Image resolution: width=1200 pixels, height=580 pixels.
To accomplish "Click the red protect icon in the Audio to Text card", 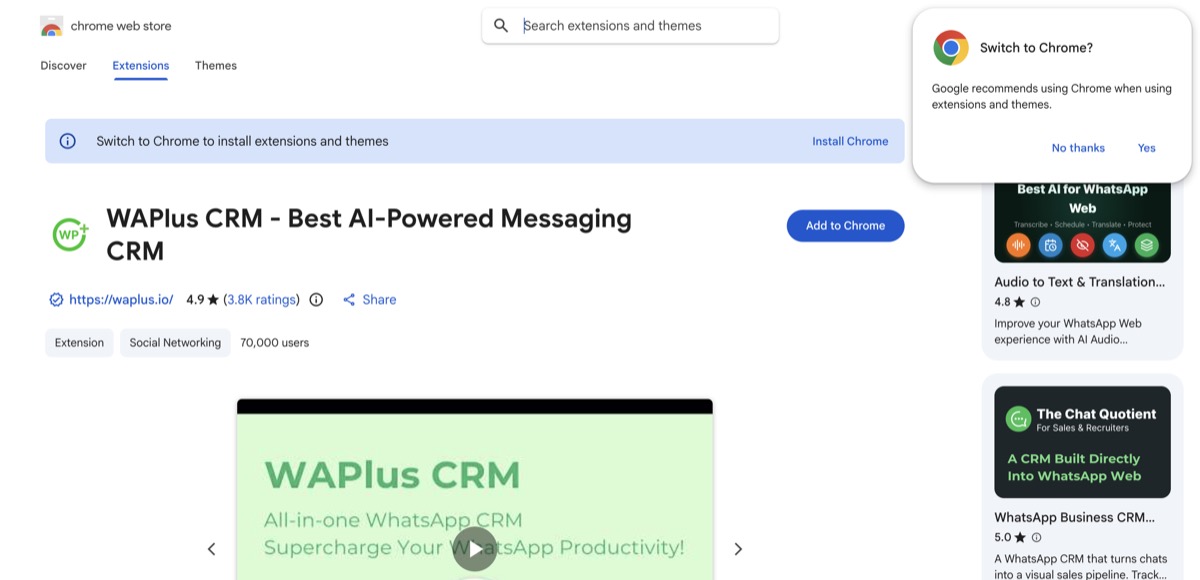I will [x=1082, y=245].
